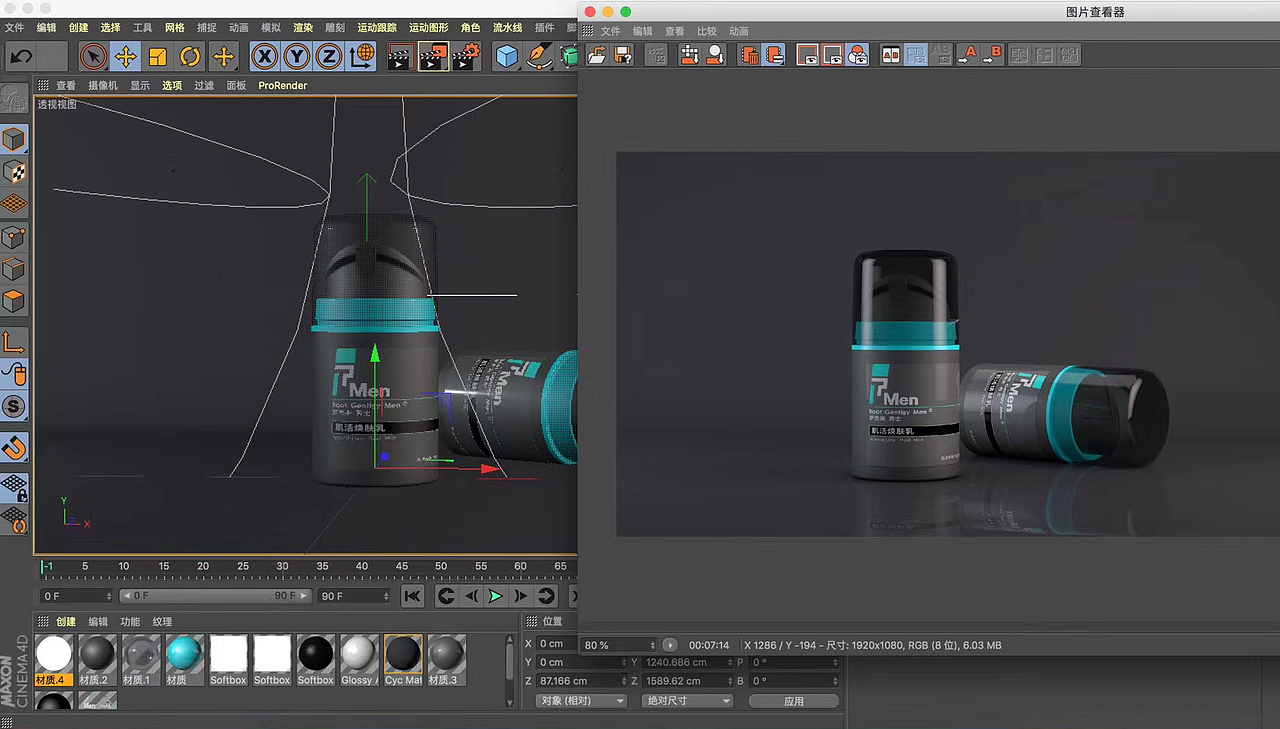The image size is (1280, 729).
Task: Open 功能 menu in material manager
Action: 130,622
